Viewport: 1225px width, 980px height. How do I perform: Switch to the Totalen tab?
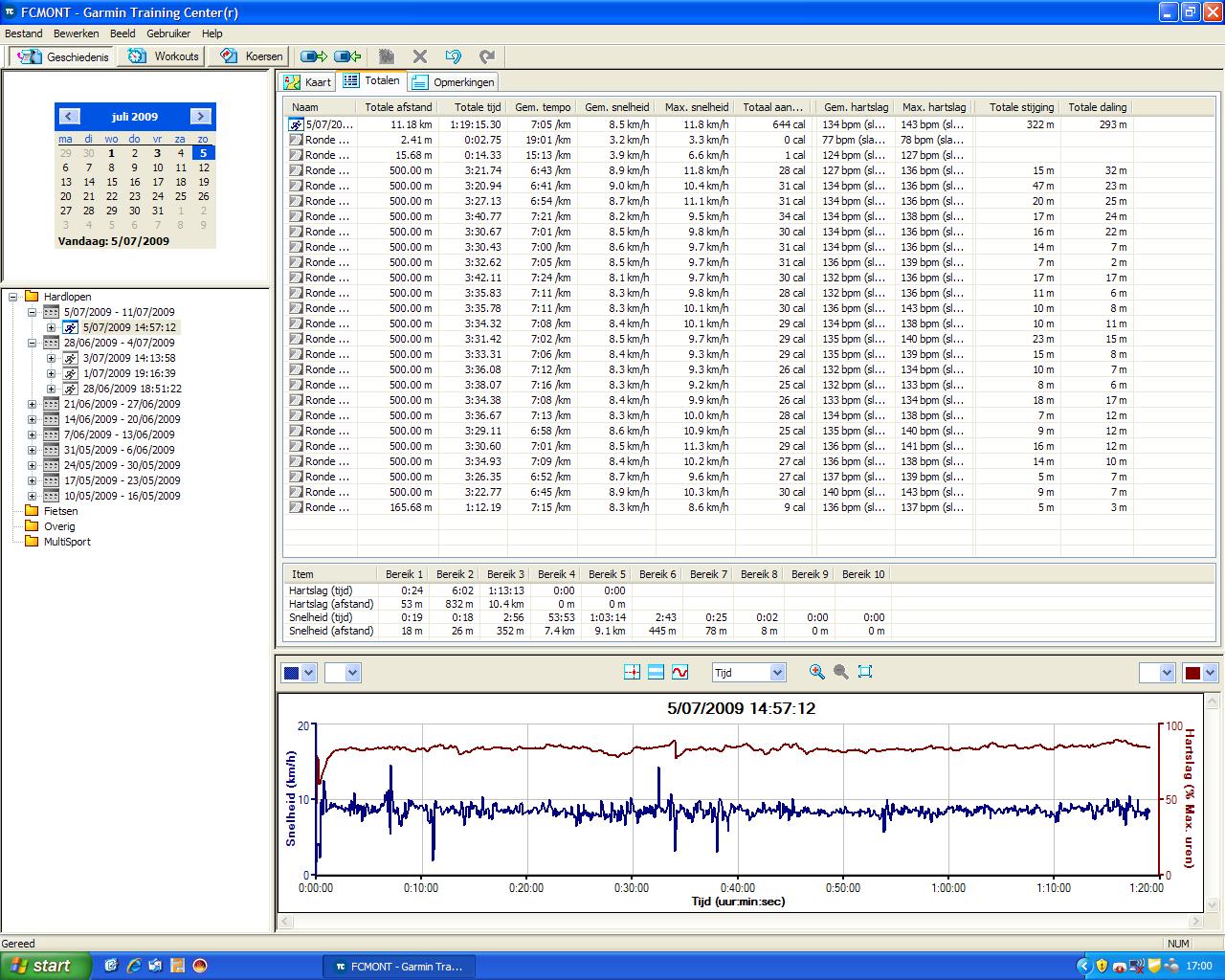coord(371,81)
